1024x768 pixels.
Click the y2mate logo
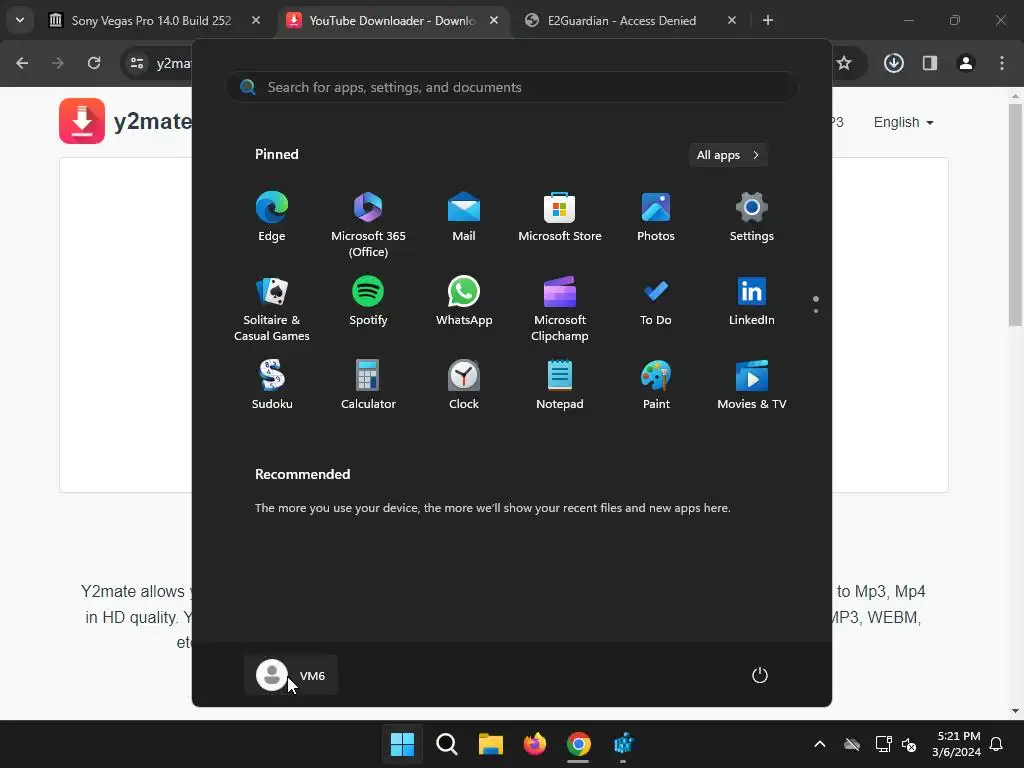click(125, 121)
